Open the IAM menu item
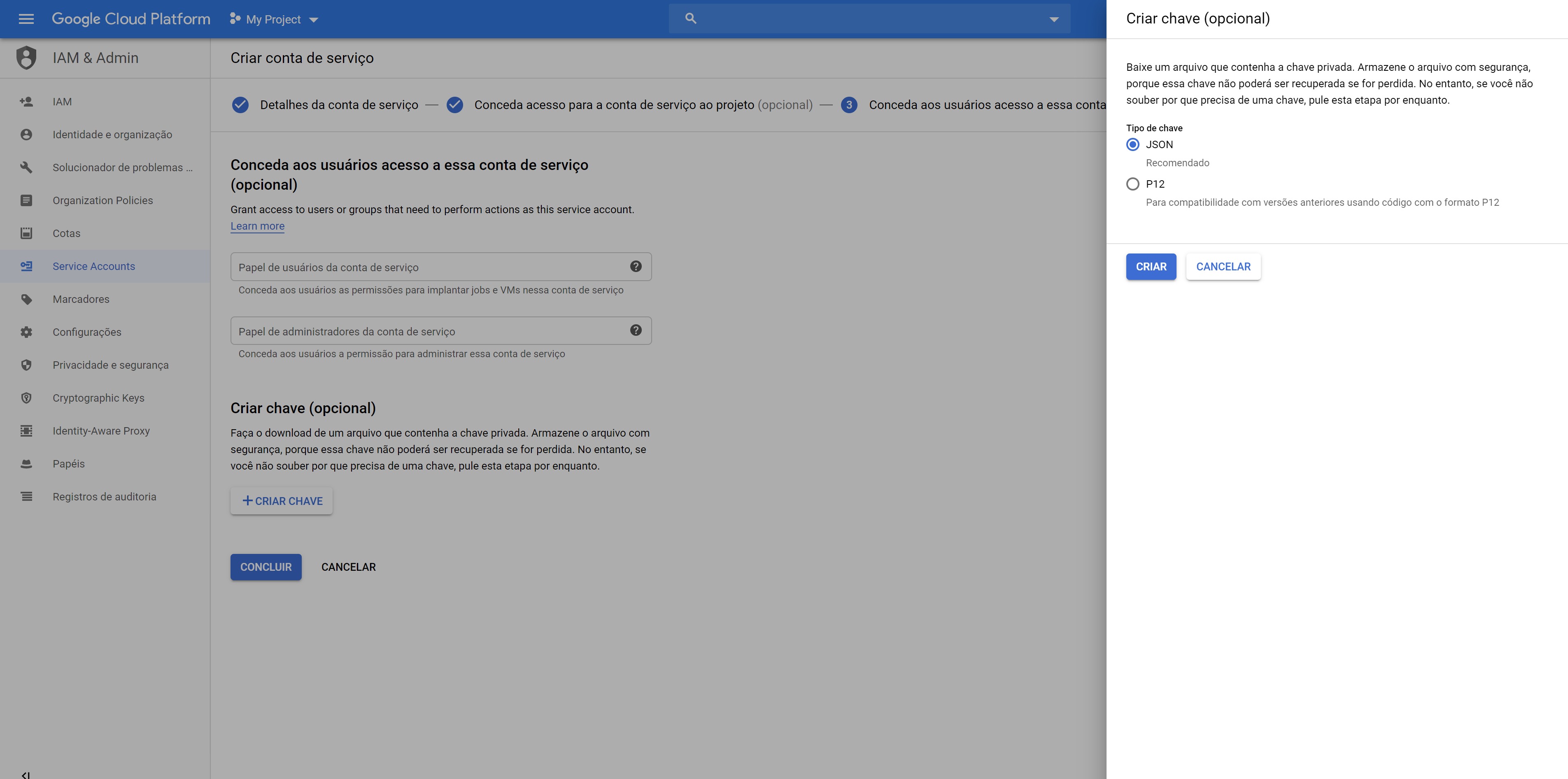Image resolution: width=1568 pixels, height=779 pixels. (x=105, y=102)
